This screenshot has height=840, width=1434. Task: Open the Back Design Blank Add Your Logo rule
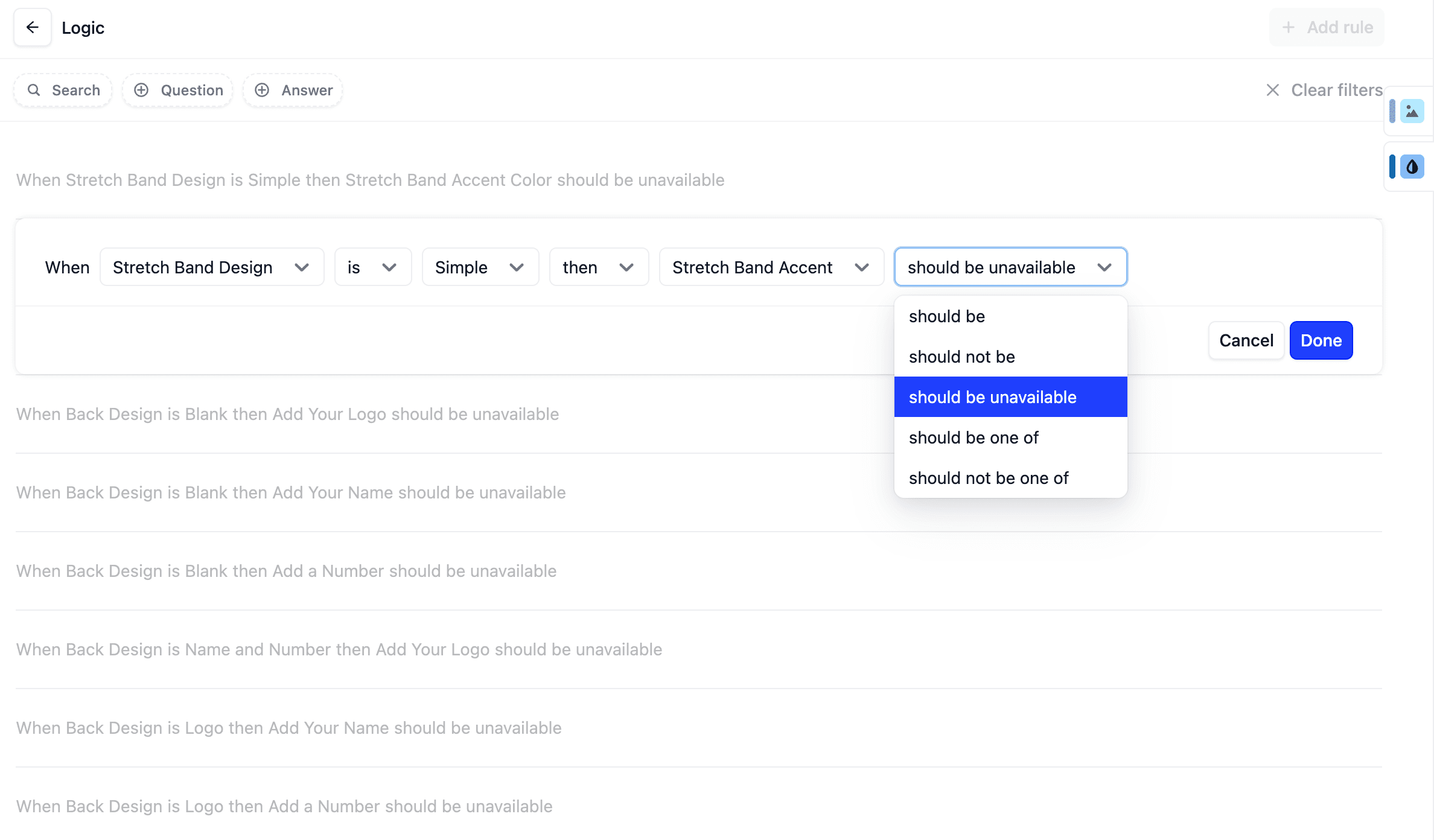pos(287,415)
